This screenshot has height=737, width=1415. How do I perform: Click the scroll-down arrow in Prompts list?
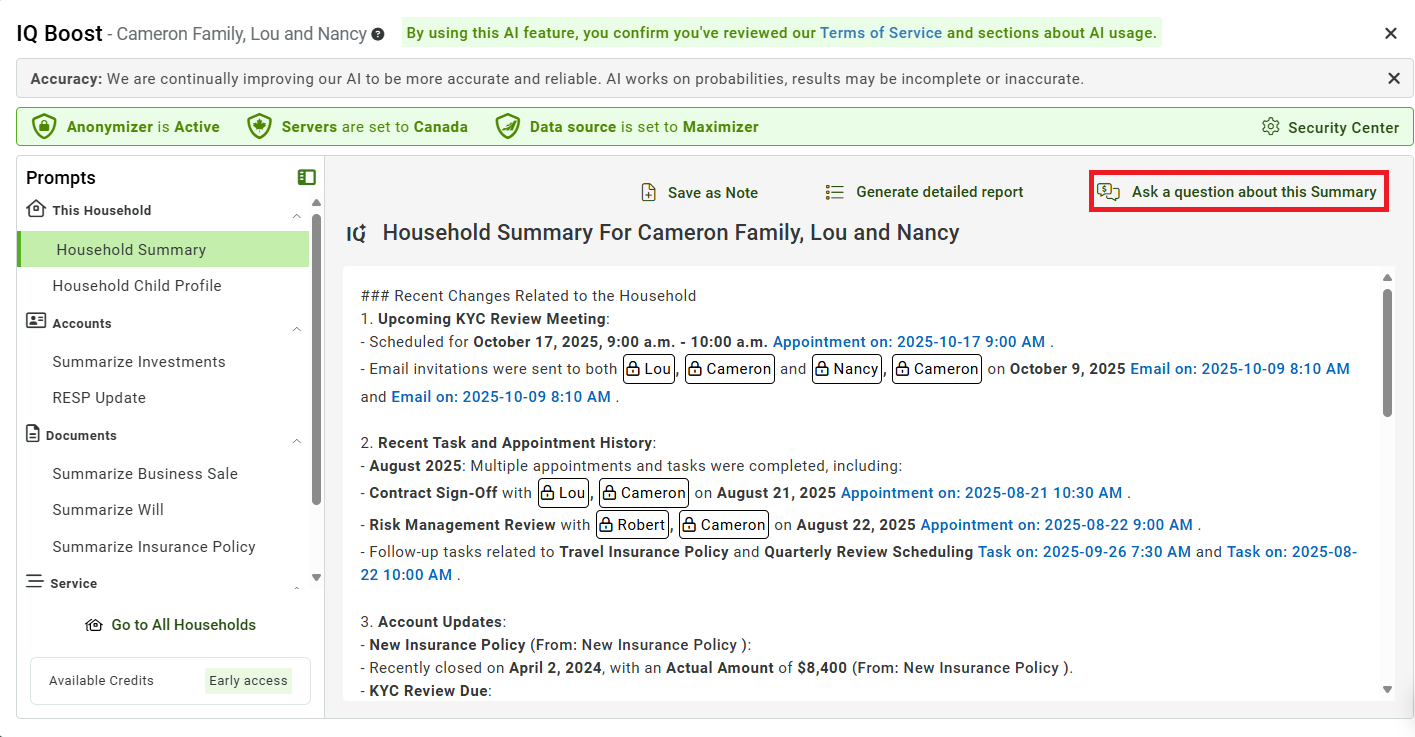pyautogui.click(x=316, y=577)
